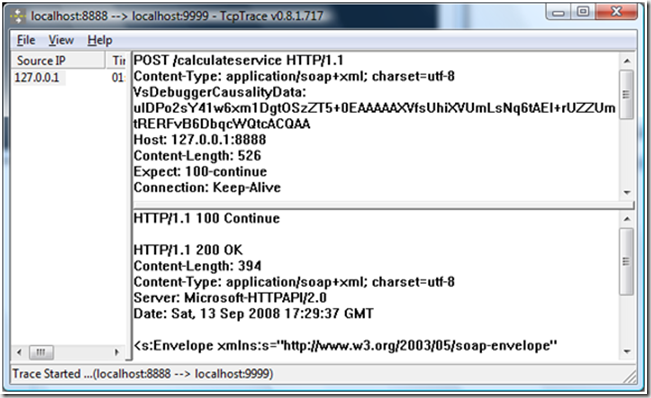The width and height of the screenshot is (651, 398).
Task: Click the 'Host: 127.0.0.1:8888' line
Action: [x=200, y=140]
